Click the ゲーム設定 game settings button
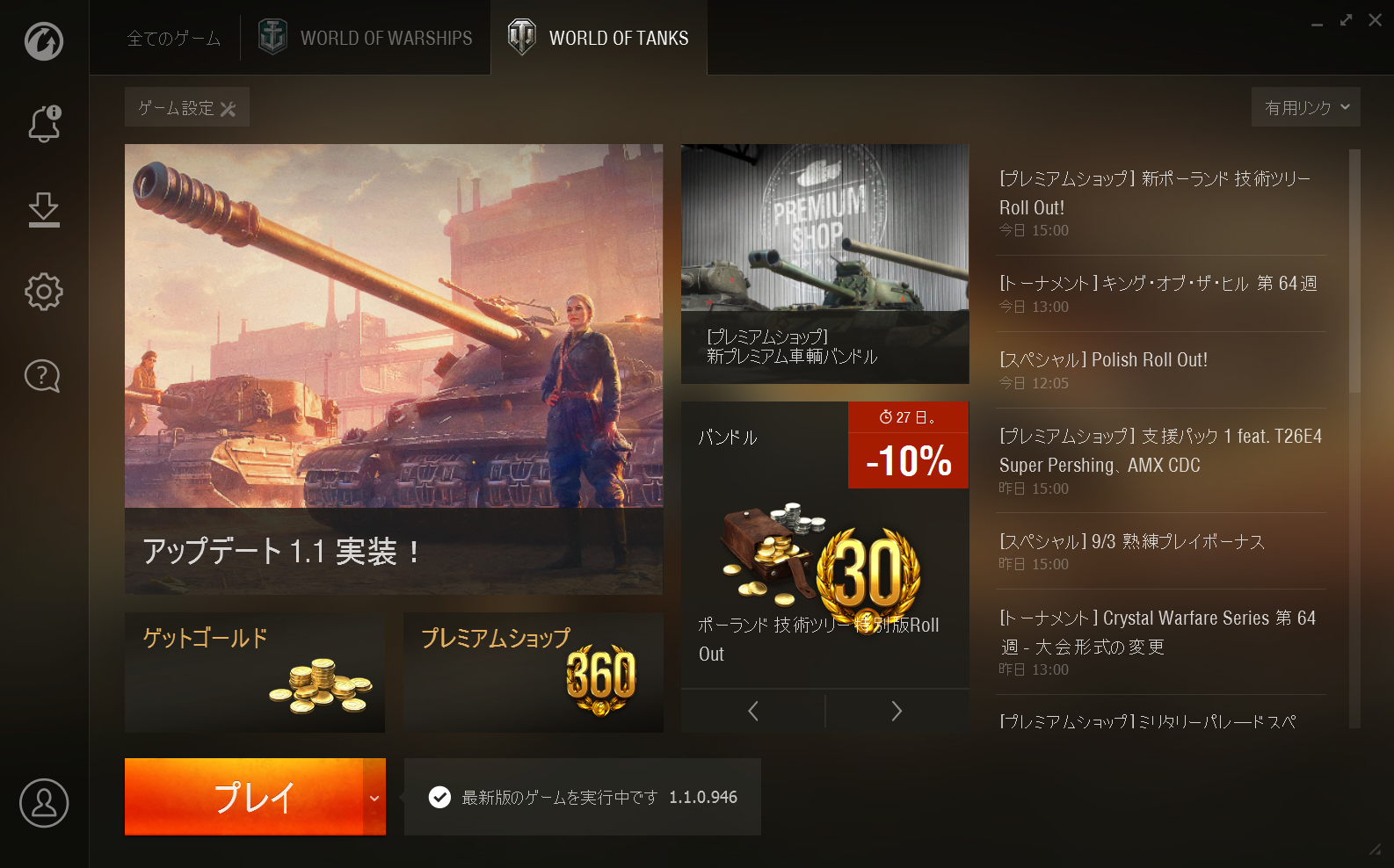 [x=187, y=107]
